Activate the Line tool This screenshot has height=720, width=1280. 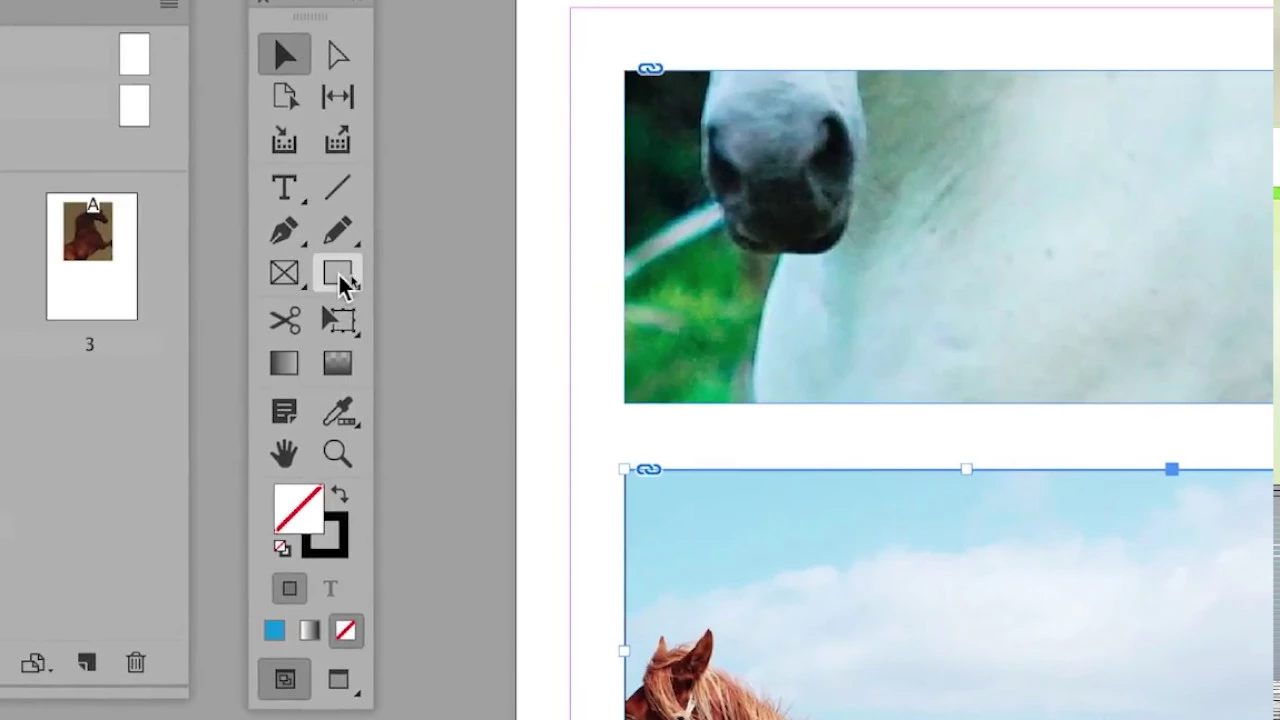tap(337, 187)
